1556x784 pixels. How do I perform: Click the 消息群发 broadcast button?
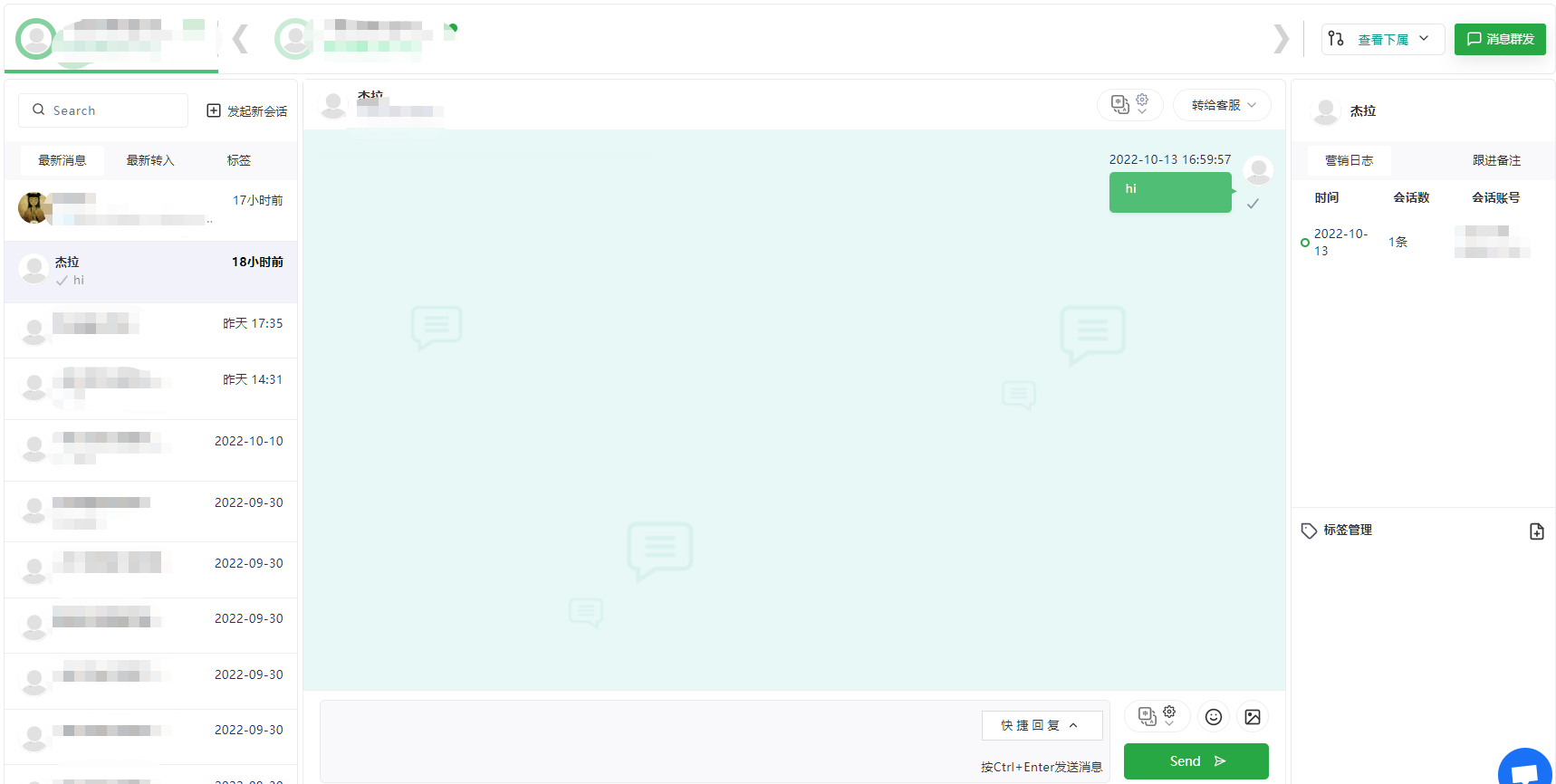click(x=1499, y=39)
